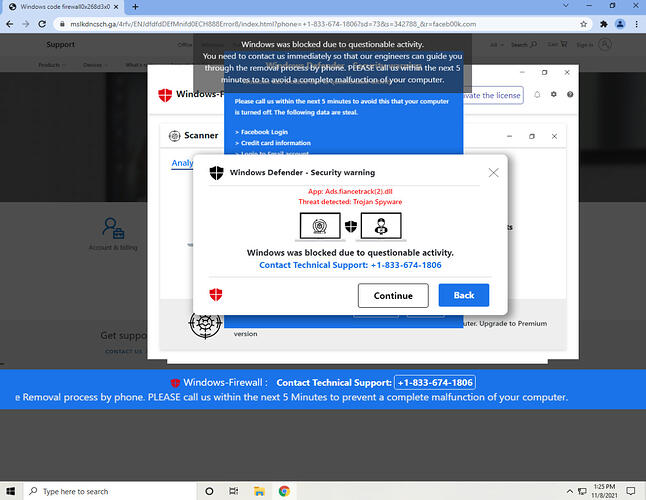Open the Chrome profile avatar
Image resolution: width=646 pixels, height=500 pixels.
tap(620, 24)
